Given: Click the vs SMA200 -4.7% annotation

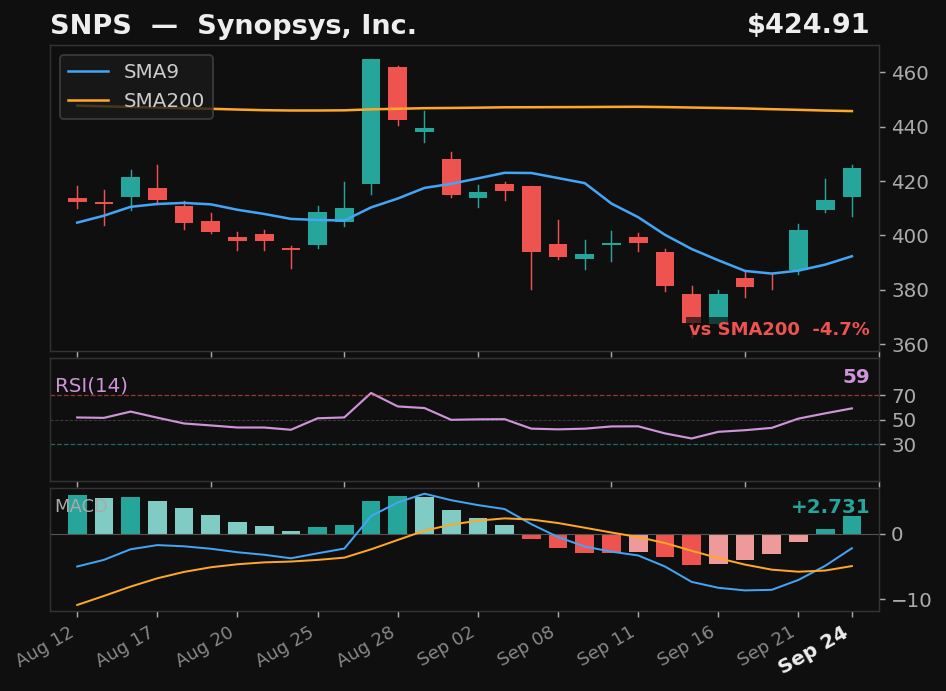Looking at the screenshot, I should (x=779, y=329).
